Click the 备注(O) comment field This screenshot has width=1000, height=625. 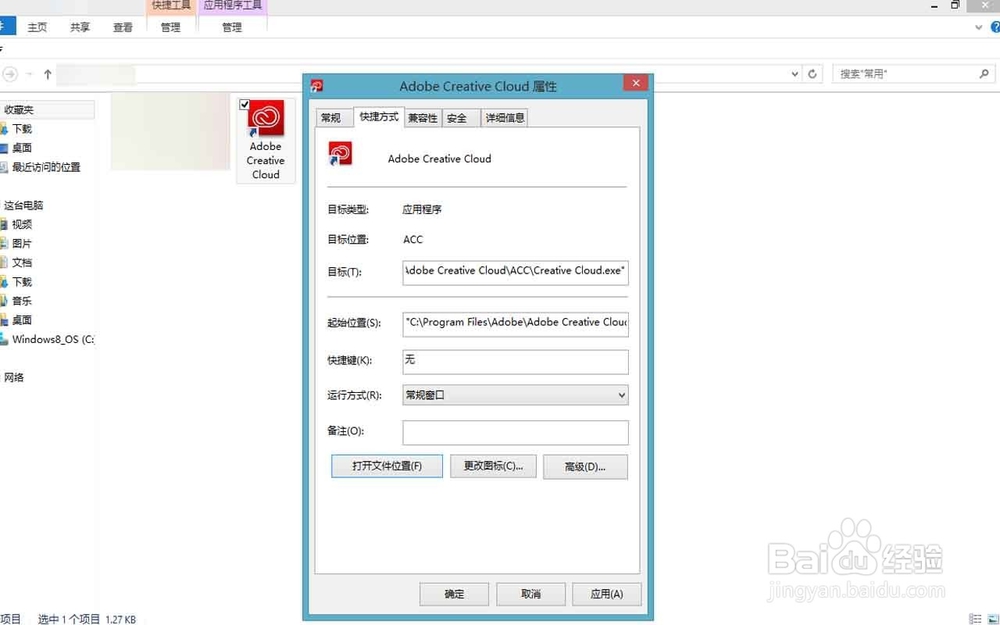pyautogui.click(x=515, y=432)
